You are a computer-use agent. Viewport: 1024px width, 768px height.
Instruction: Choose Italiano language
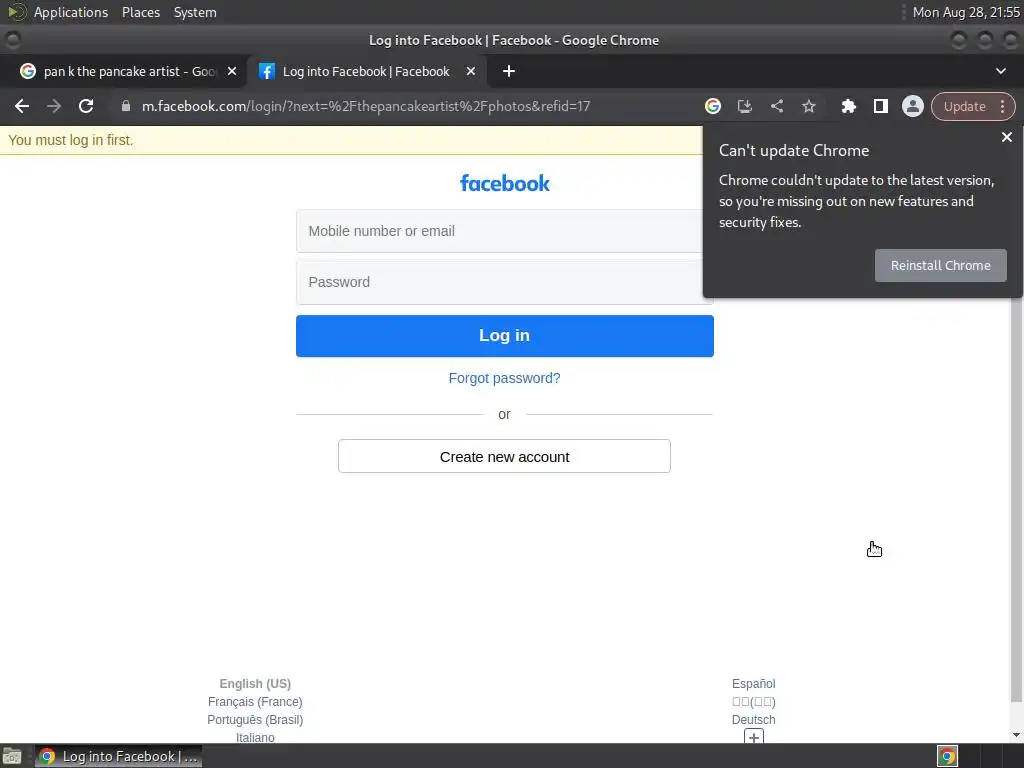(x=255, y=737)
